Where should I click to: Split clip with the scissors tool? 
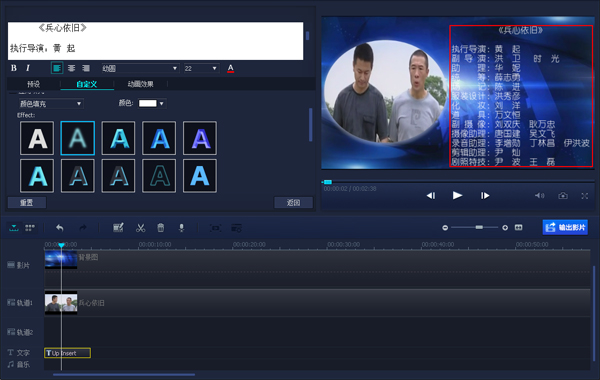pyautogui.click(x=140, y=228)
